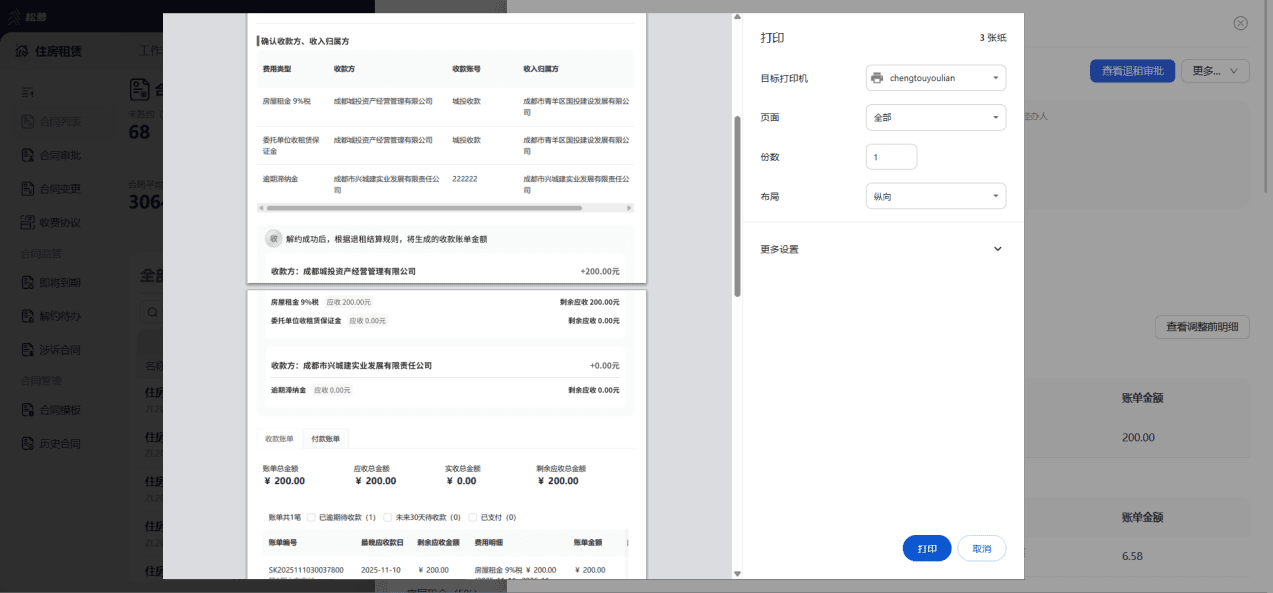Viewport: 1273px width, 593px height.
Task: Click the 涉诉合同 sidebar icon
Action: pyautogui.click(x=28, y=349)
